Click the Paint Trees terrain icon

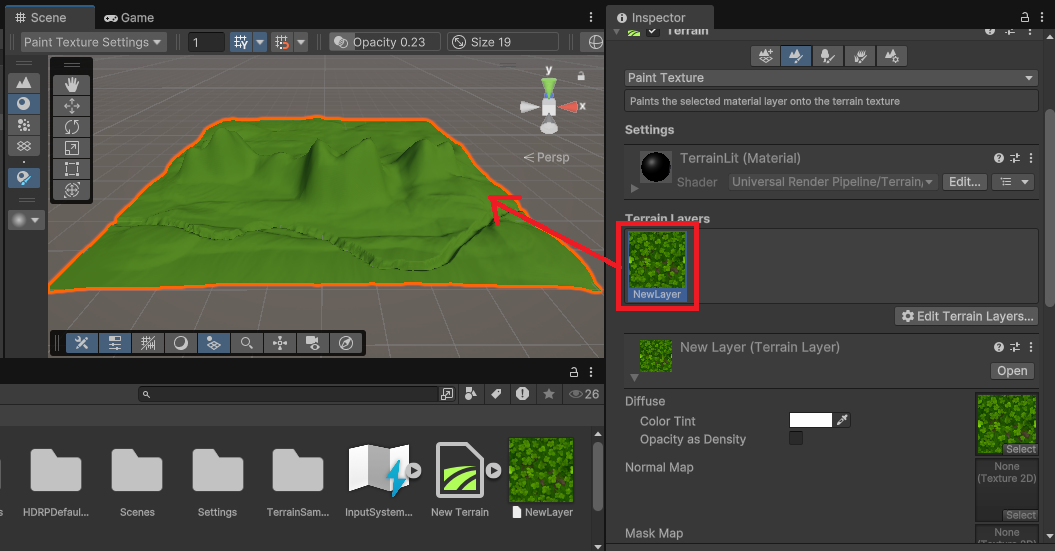826,57
